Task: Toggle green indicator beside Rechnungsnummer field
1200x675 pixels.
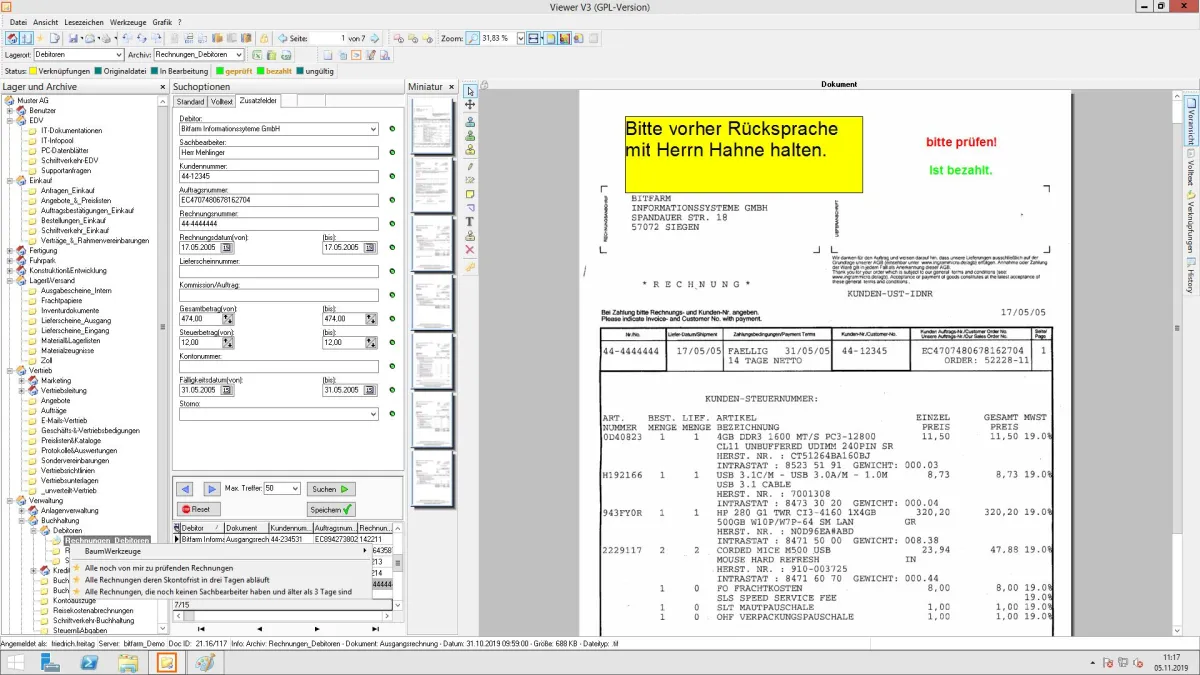Action: [x=392, y=224]
